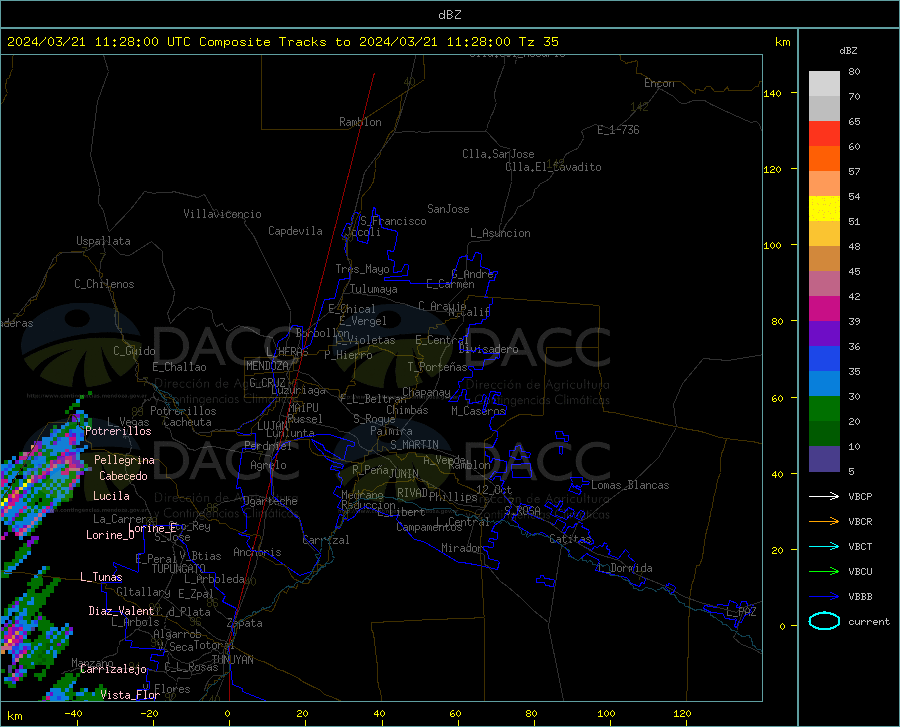Screen dimensions: 900x727
Task: Click the Uspallata label on map
Action: pyautogui.click(x=103, y=241)
